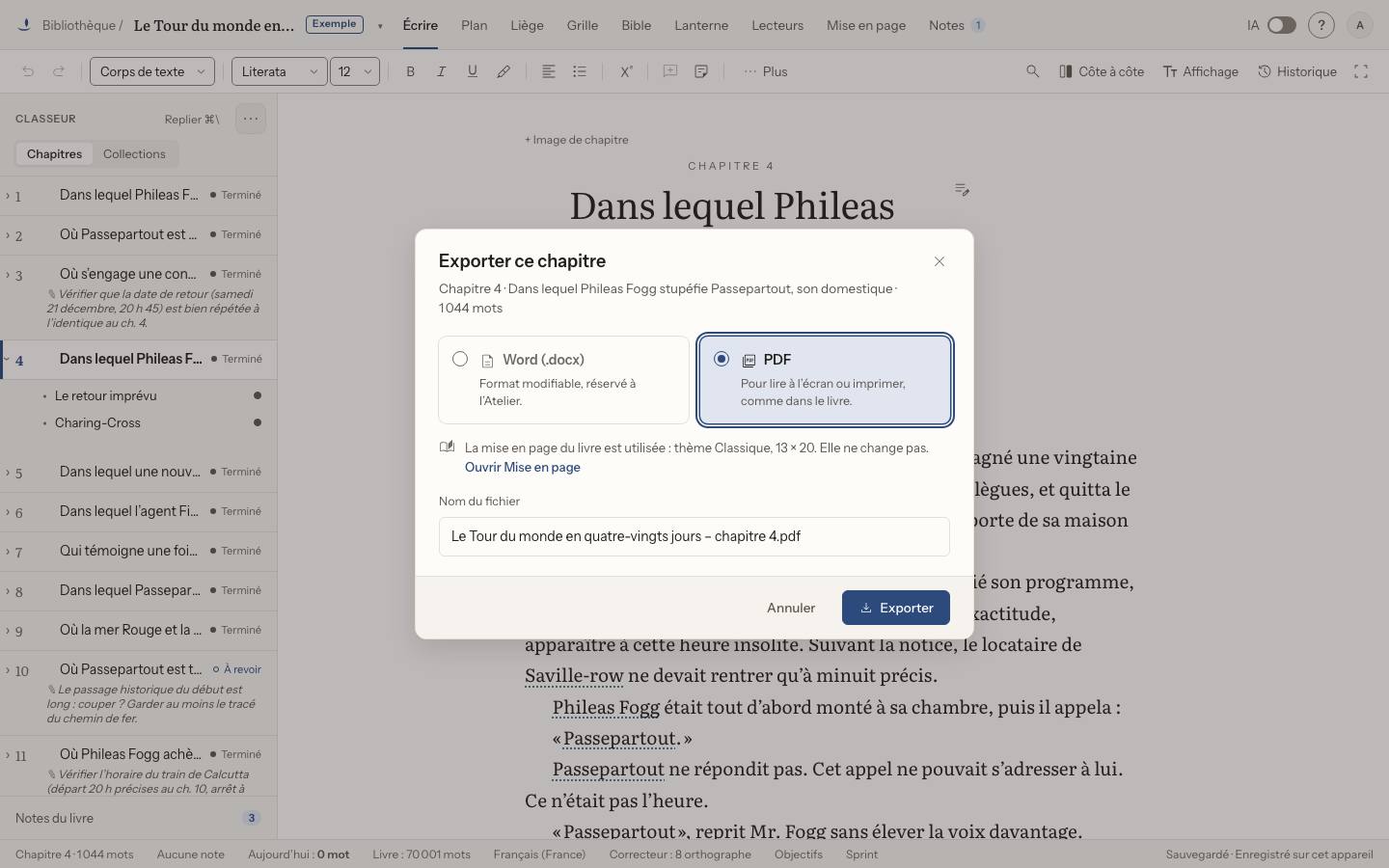Click the Historique button

point(1297,71)
